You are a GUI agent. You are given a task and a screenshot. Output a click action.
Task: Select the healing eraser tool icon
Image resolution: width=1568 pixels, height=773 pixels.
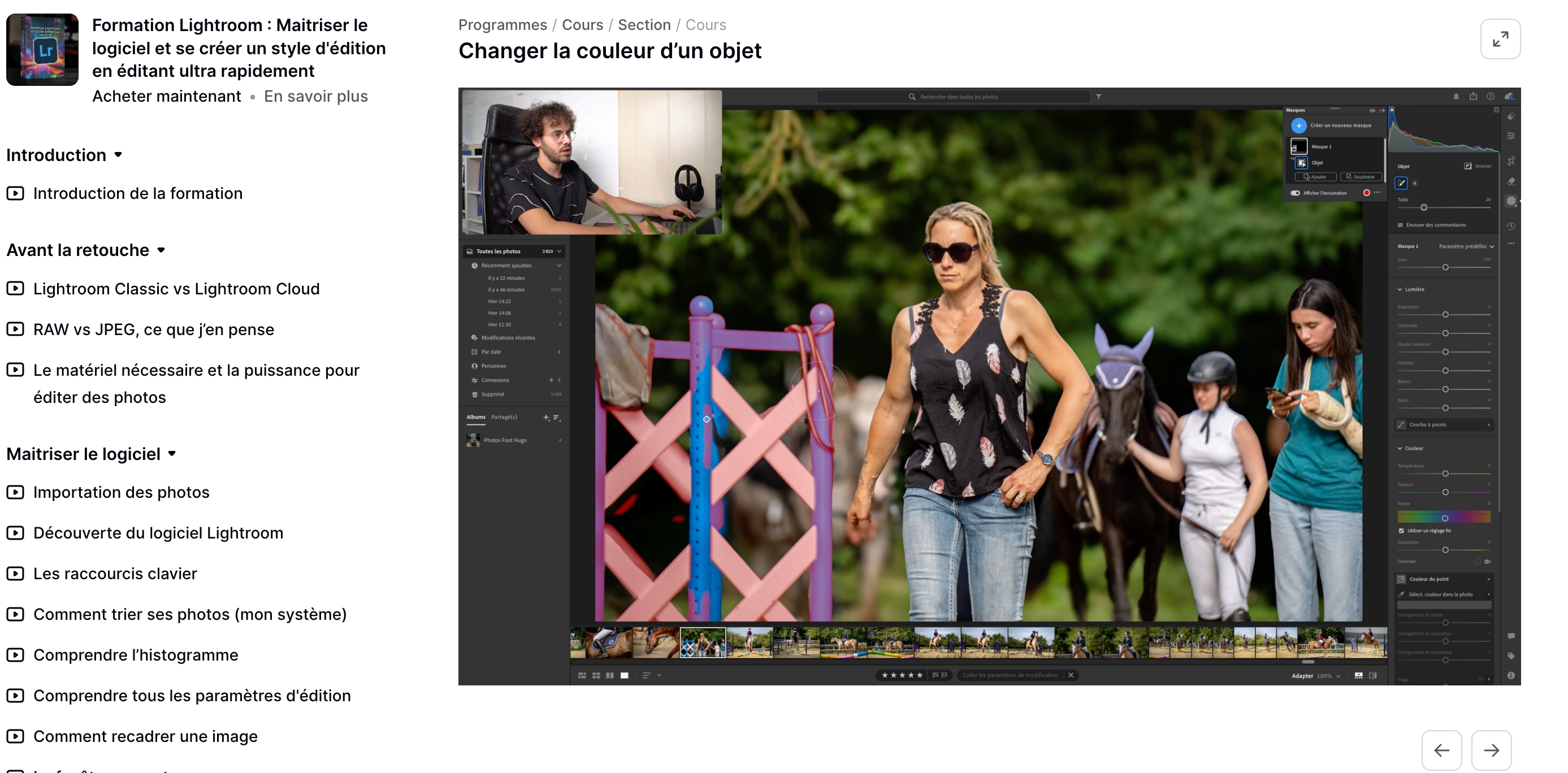[x=1511, y=181]
